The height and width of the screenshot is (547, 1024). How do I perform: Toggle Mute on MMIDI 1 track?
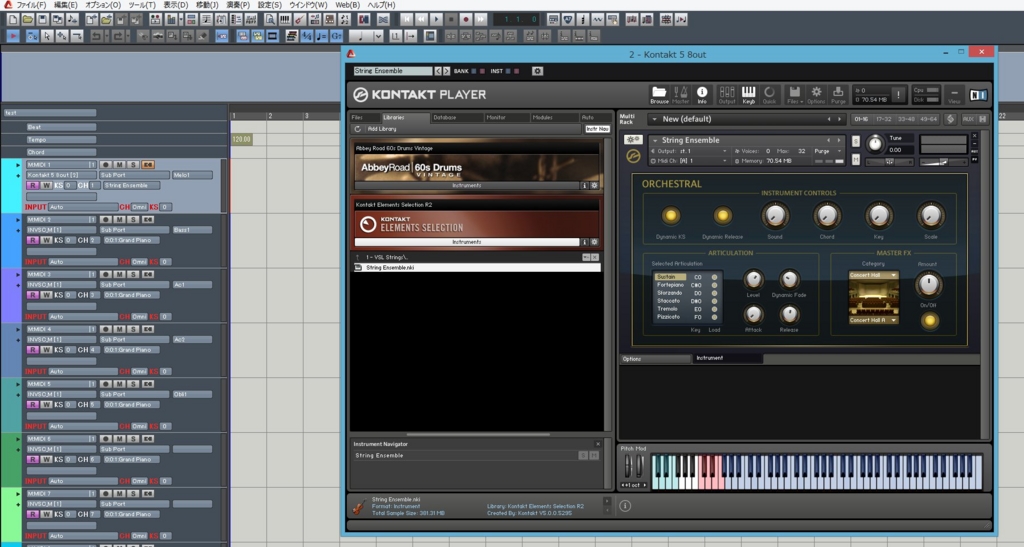coord(120,164)
